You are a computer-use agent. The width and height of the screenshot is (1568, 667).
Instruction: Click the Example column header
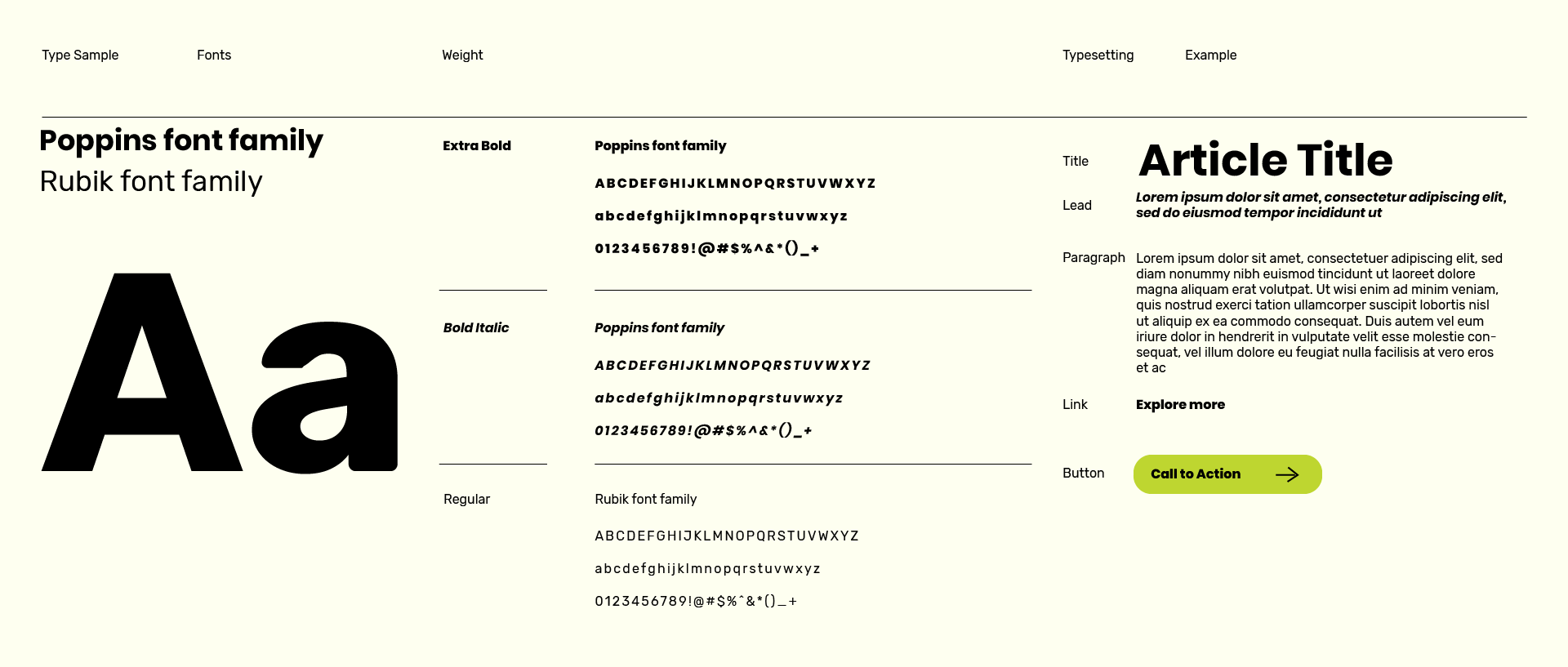tap(1210, 56)
